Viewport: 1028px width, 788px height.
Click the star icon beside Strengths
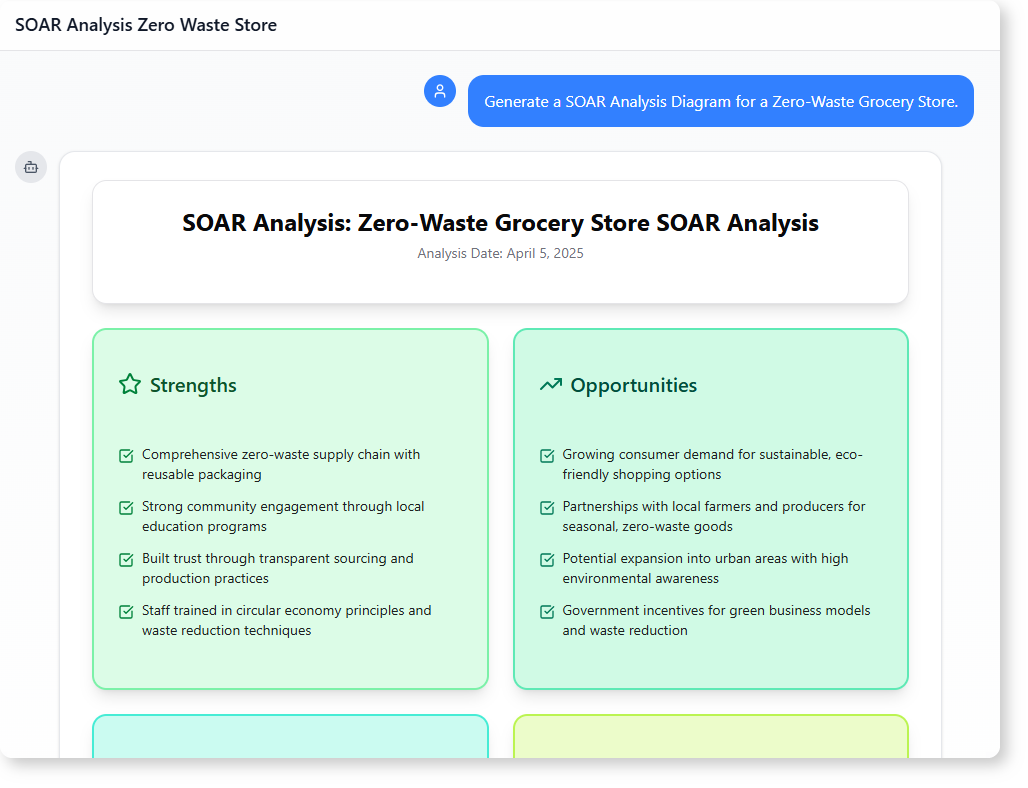[130, 384]
